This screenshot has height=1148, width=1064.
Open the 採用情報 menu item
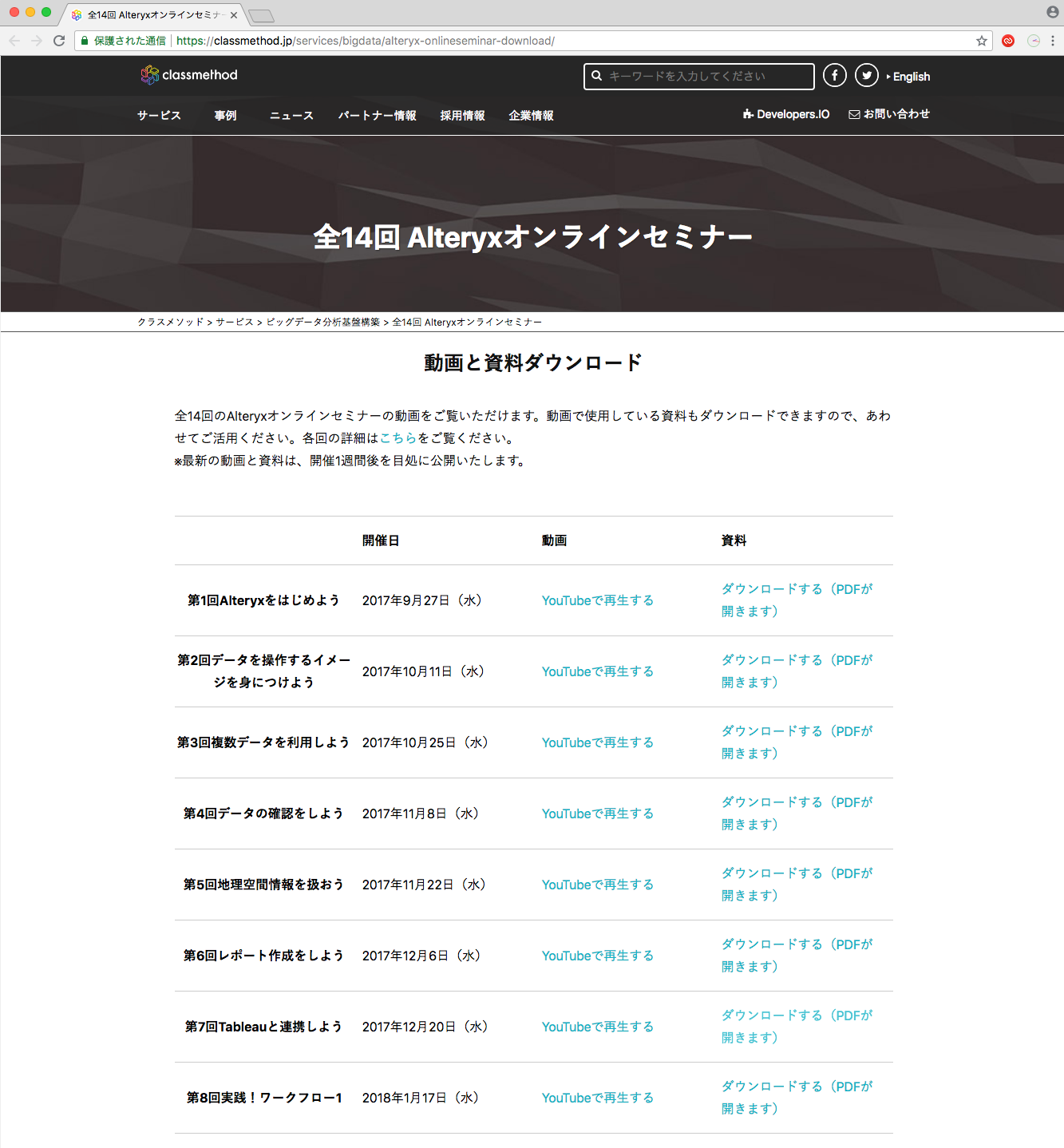462,116
